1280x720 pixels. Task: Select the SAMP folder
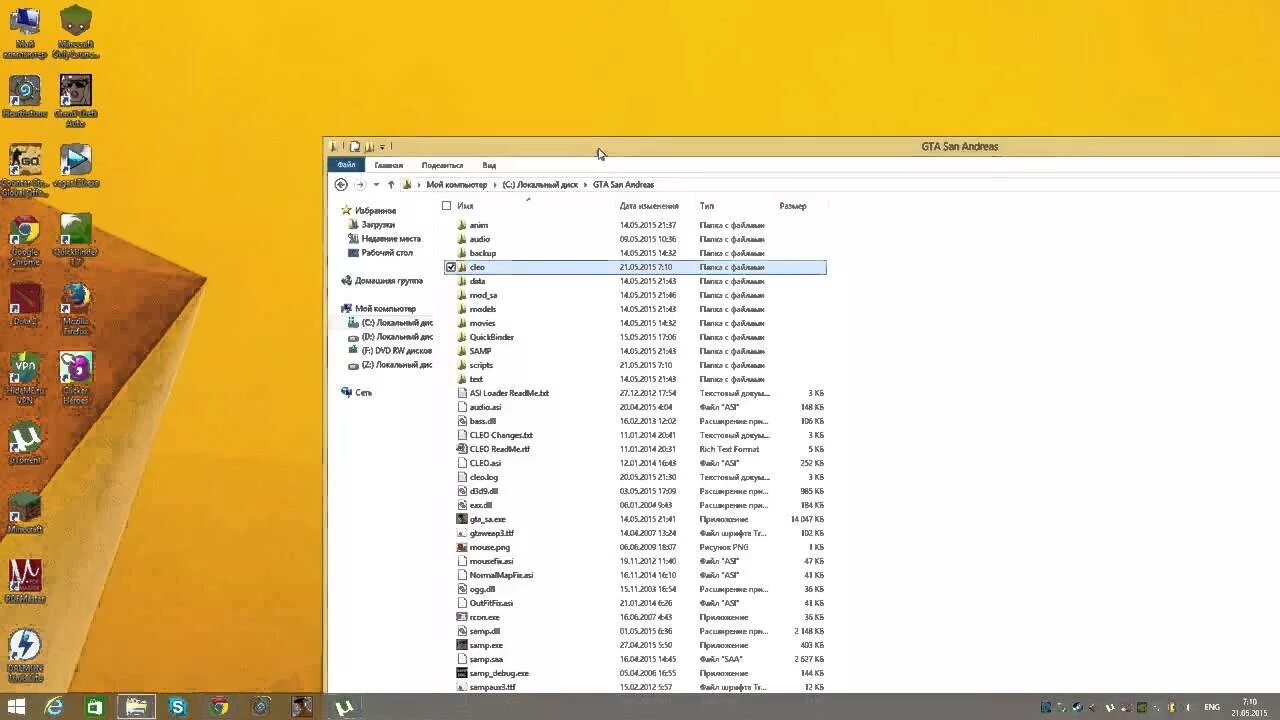click(x=480, y=351)
